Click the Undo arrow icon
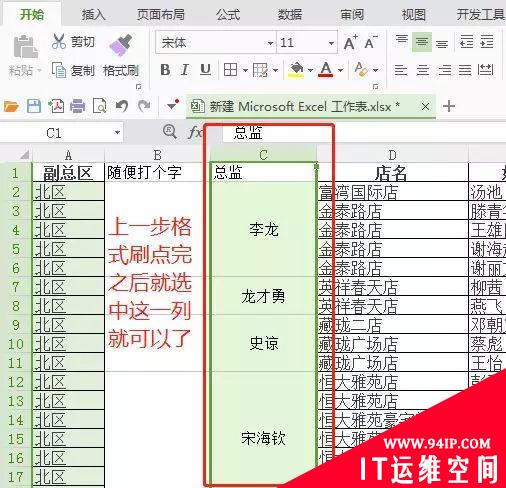Image resolution: width=506 pixels, height=488 pixels. pos(122,106)
